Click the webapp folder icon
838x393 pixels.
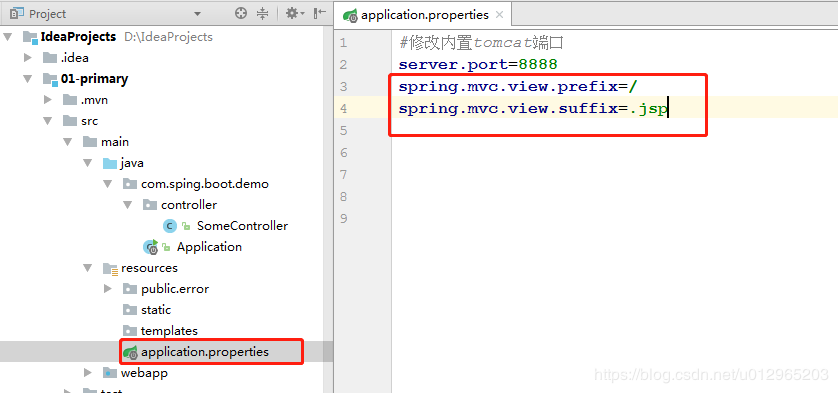(109, 373)
